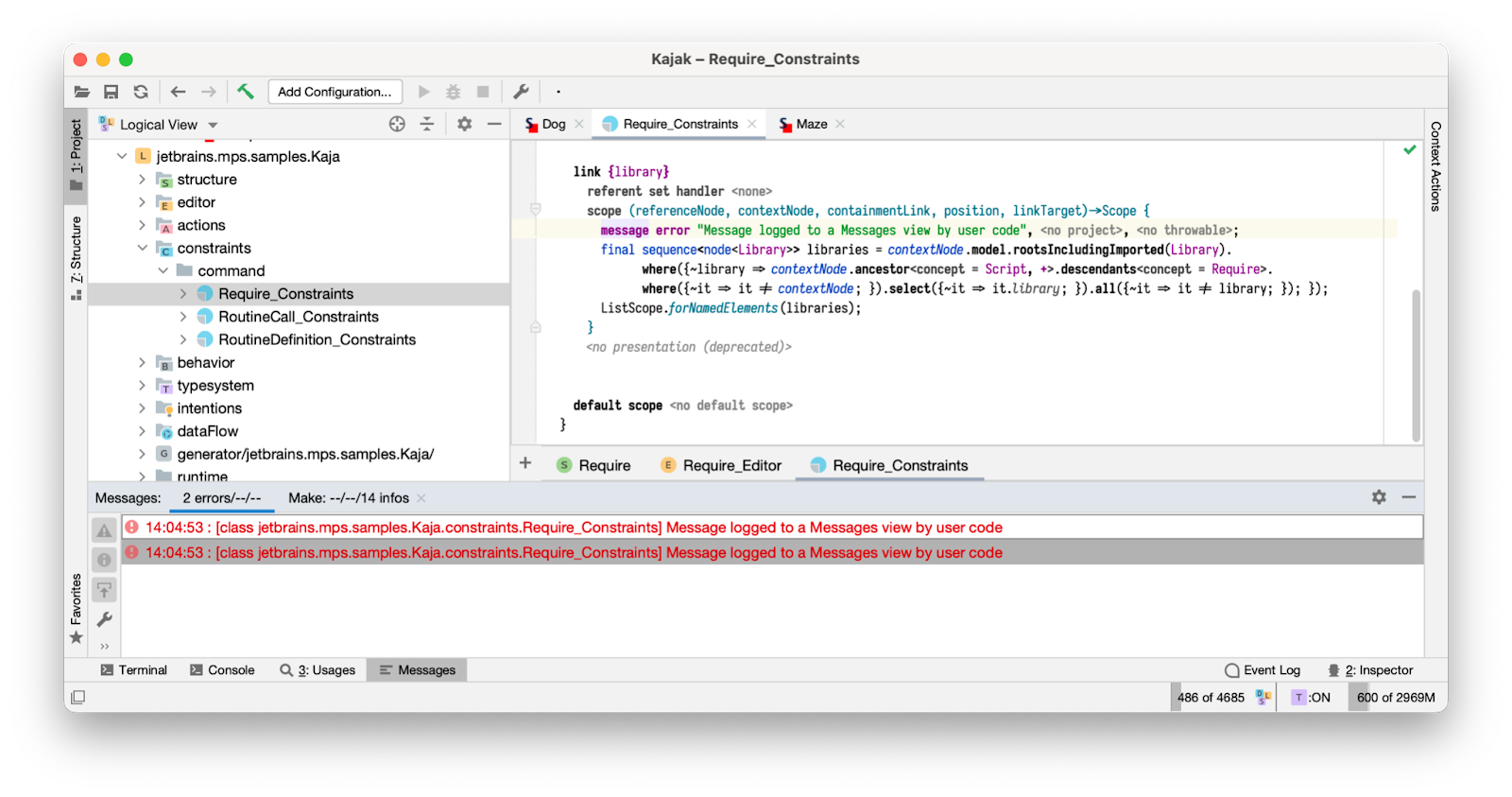The image size is (1512, 797).
Task: Click the Run play triangle icon
Action: (424, 92)
